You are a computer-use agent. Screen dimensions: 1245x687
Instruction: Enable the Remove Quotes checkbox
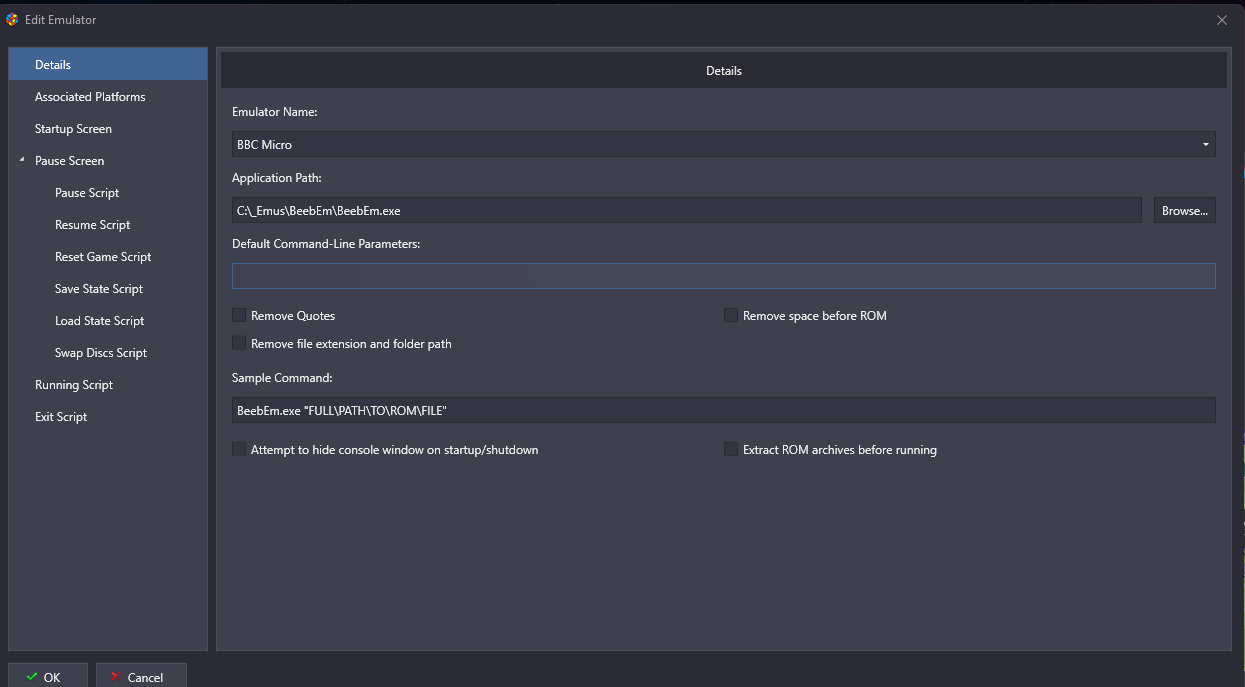click(x=239, y=315)
